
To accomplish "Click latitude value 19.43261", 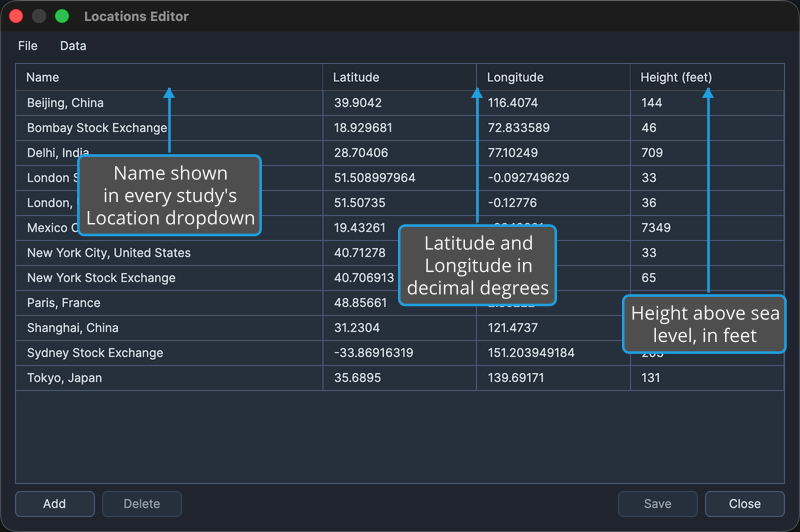I will [360, 227].
